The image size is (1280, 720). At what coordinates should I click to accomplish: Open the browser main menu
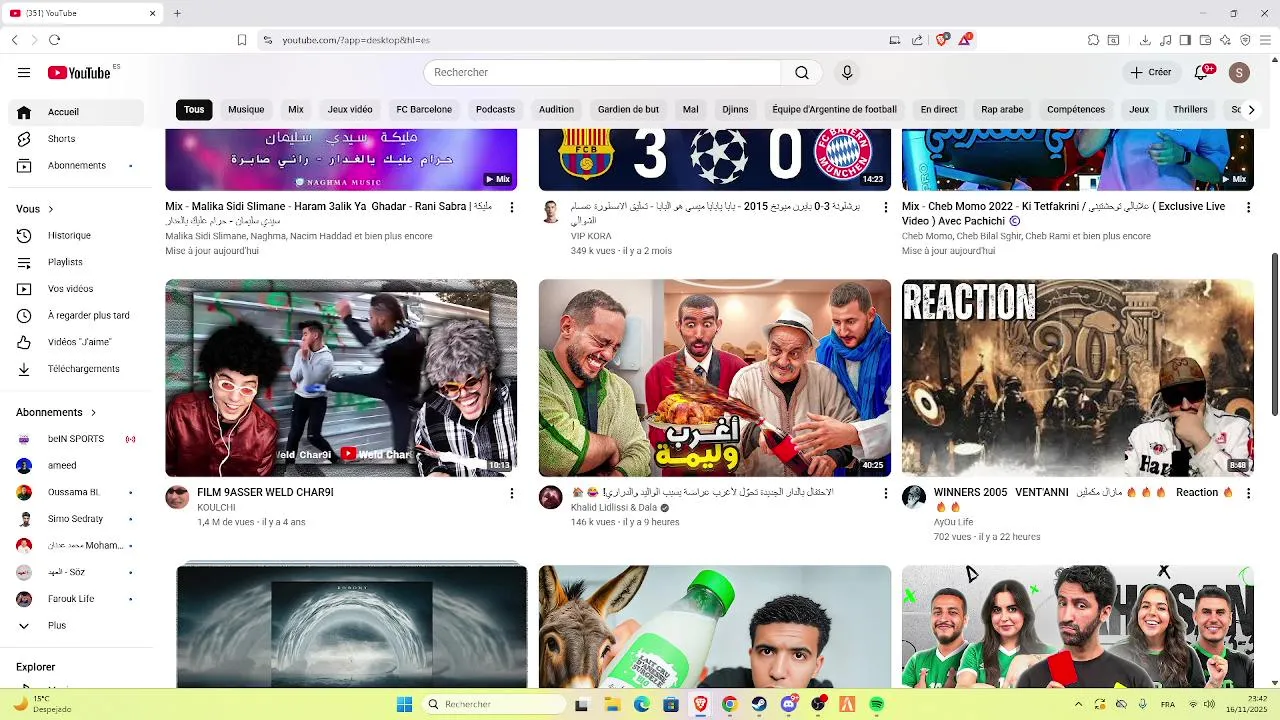pyautogui.click(x=1265, y=40)
